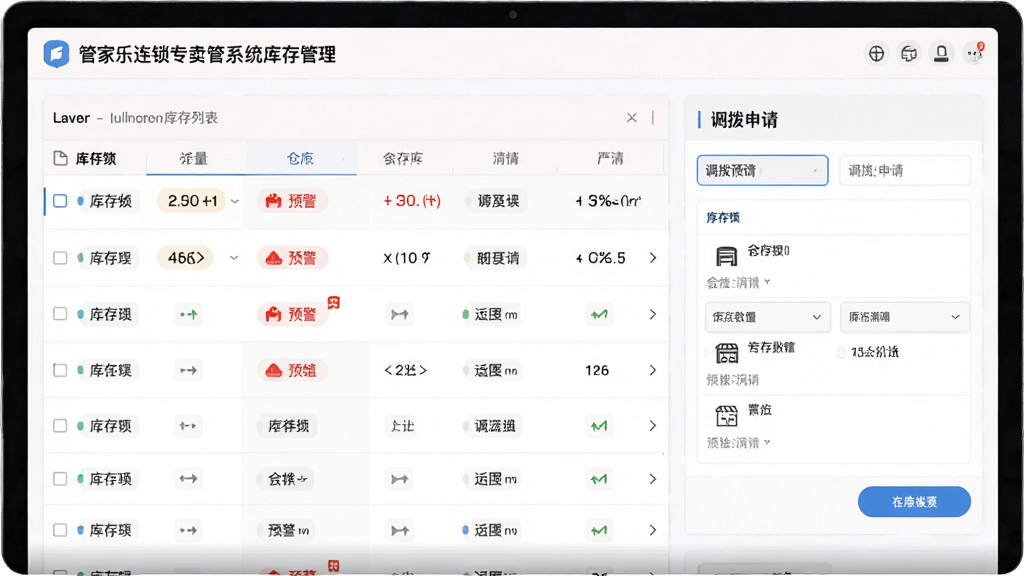Switch to the 仓庑 tab
Screen dimensions: 1024x576
[x=300, y=158]
